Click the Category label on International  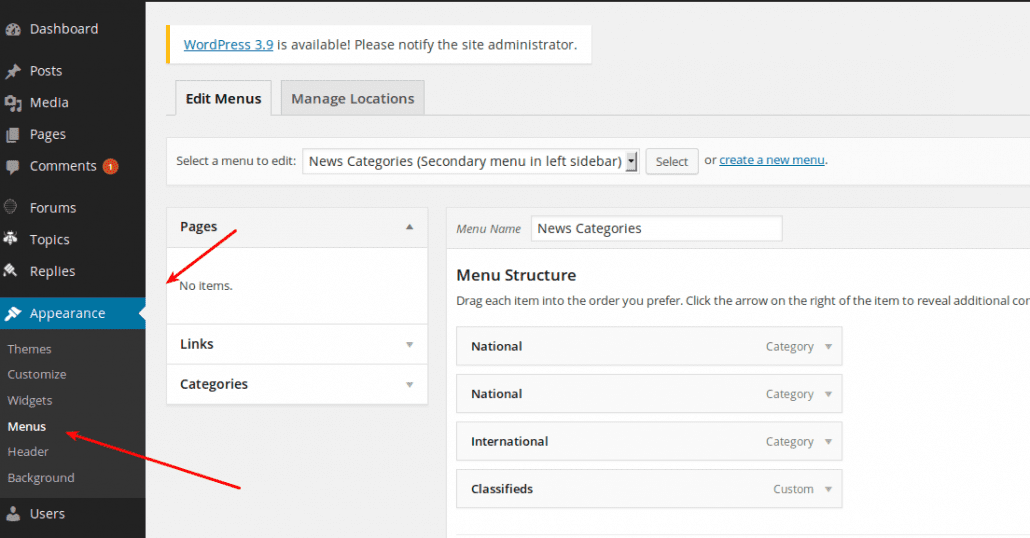[790, 441]
